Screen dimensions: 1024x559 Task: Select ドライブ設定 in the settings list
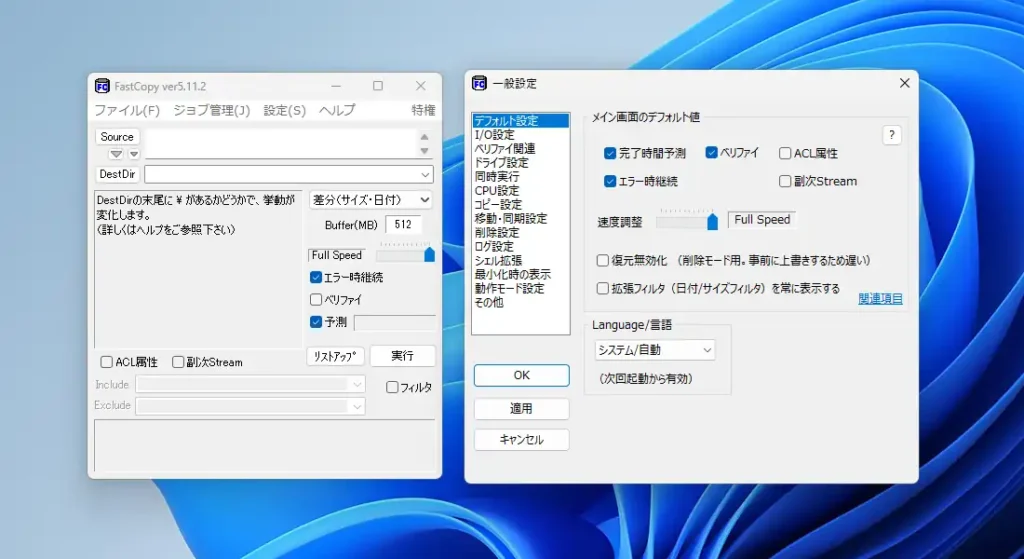click(520, 163)
